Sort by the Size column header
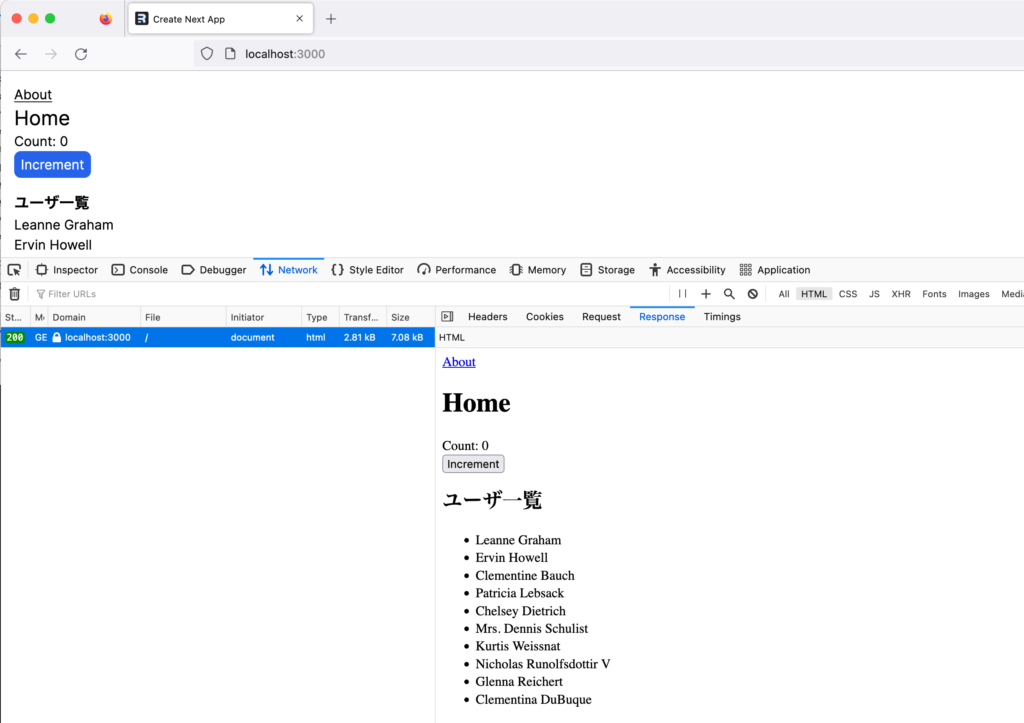This screenshot has height=723, width=1024. pos(410,317)
